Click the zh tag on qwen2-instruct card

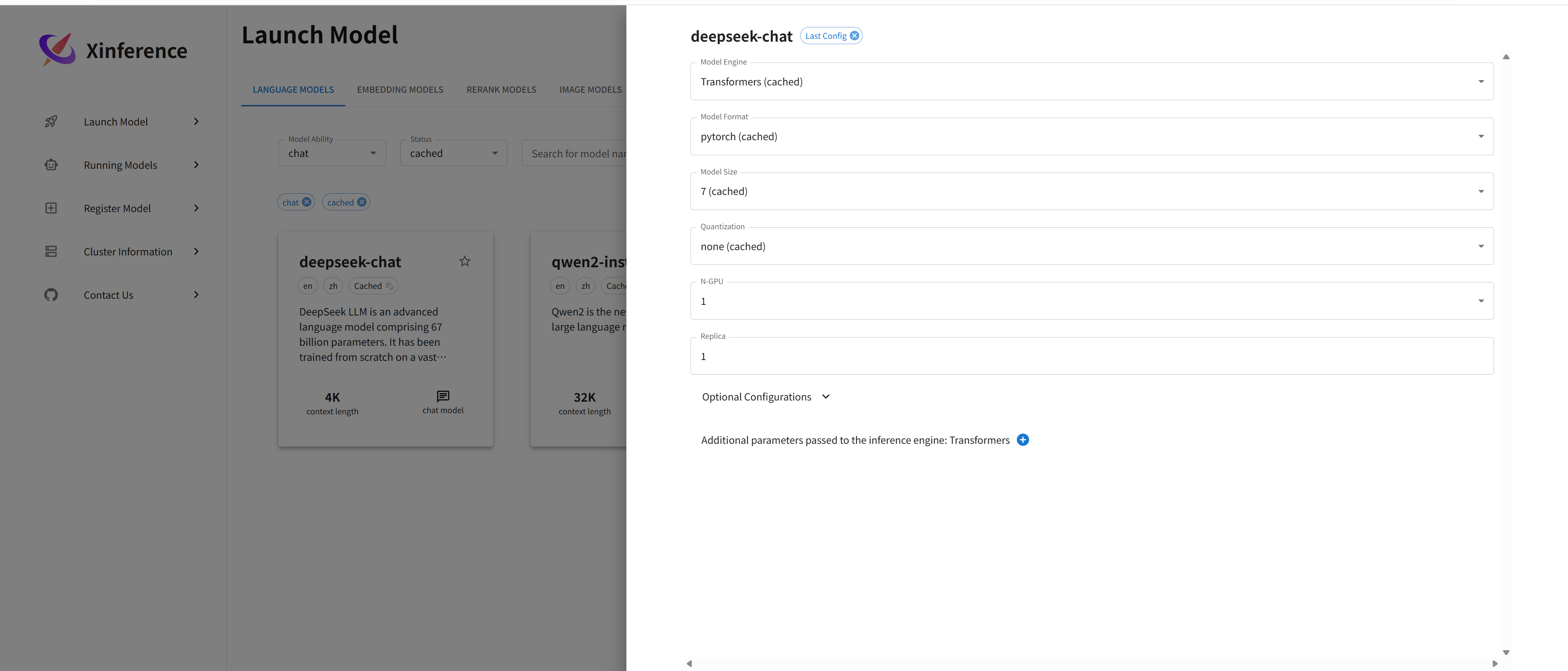585,286
